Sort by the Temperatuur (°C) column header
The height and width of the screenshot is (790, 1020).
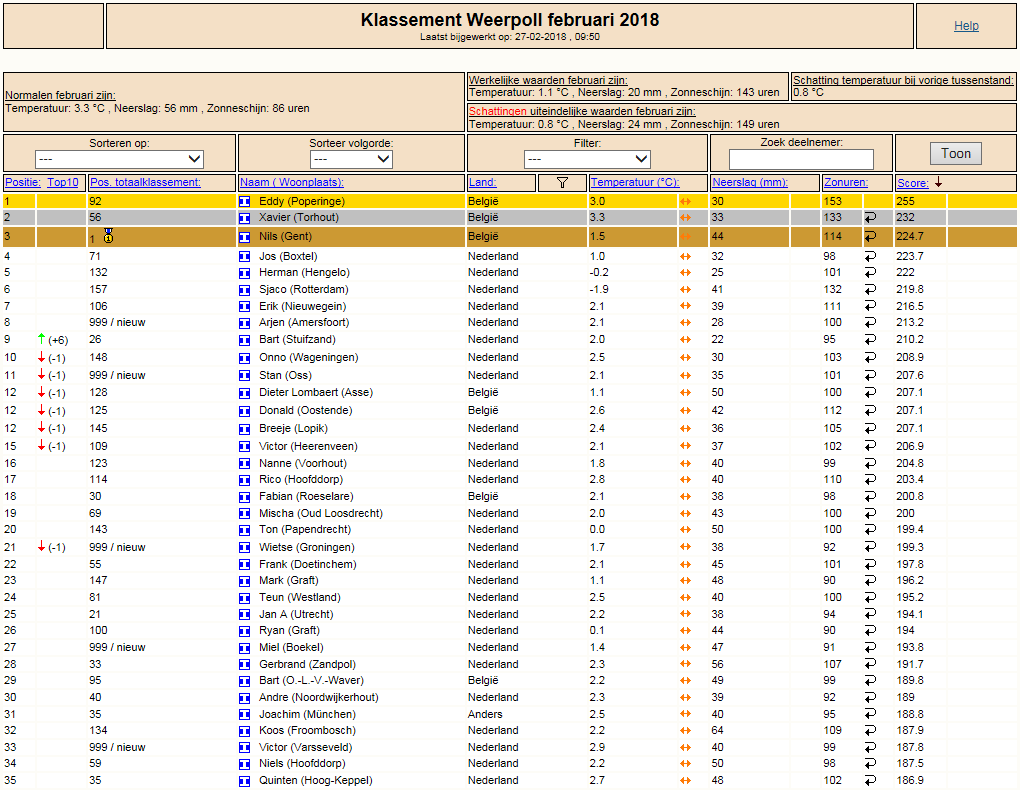(x=635, y=183)
